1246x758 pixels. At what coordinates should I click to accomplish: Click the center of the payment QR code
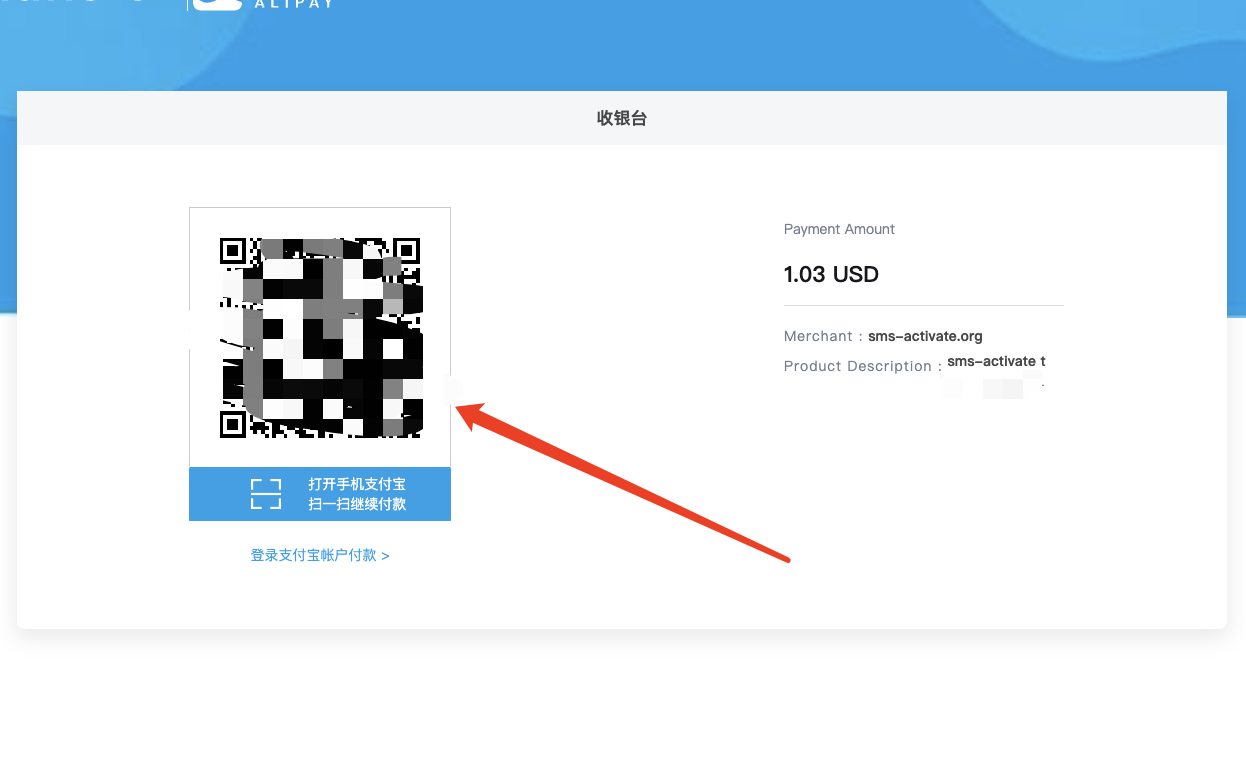tap(320, 337)
